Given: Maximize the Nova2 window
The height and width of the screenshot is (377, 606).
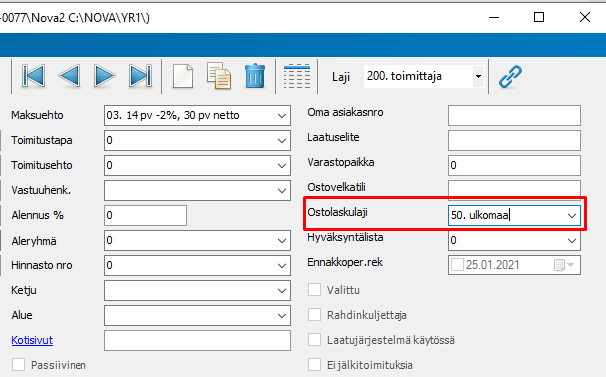Looking at the screenshot, I should [x=539, y=17].
